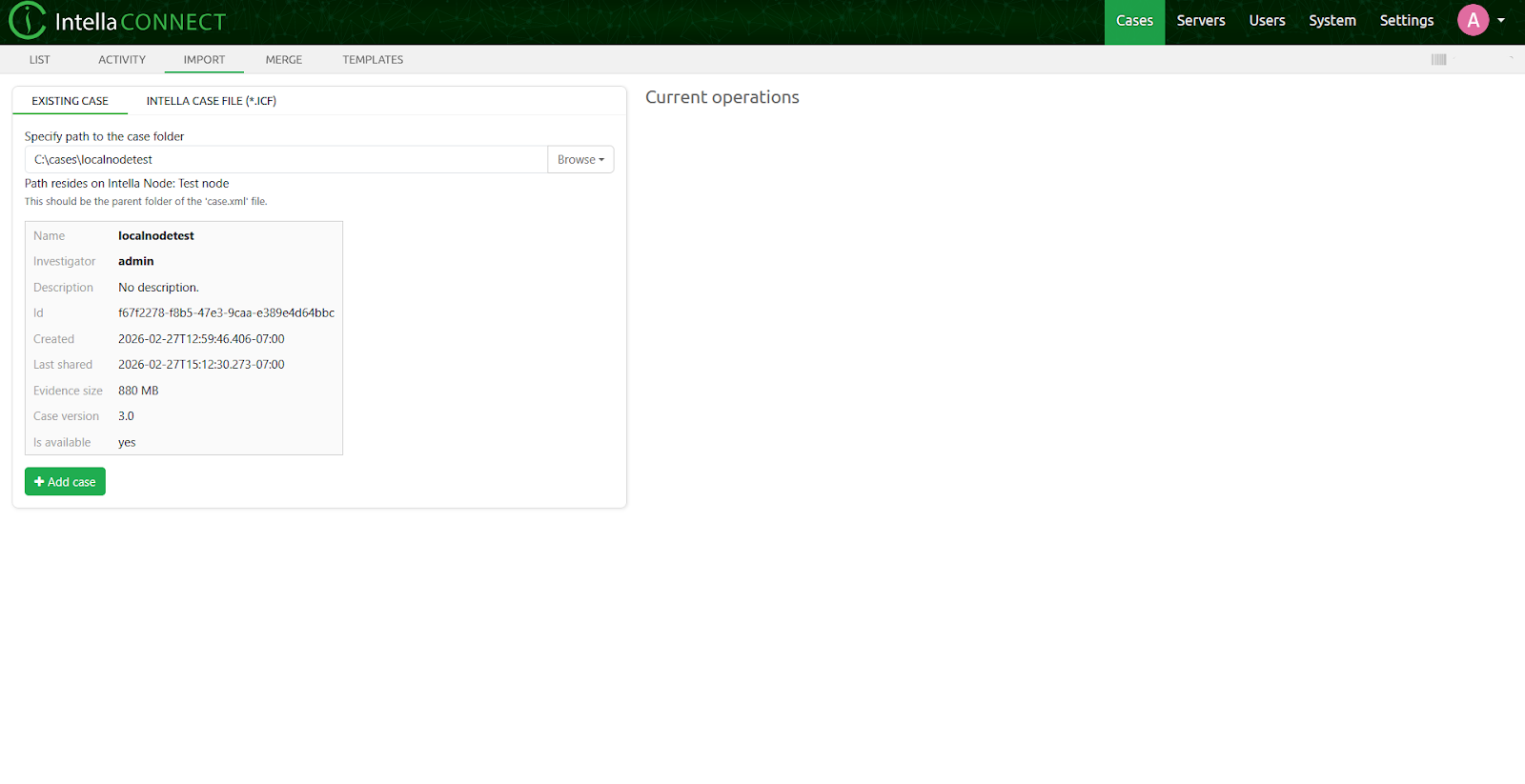The width and height of the screenshot is (1525, 784).
Task: Click the Intella Connect logo
Action: click(x=117, y=21)
